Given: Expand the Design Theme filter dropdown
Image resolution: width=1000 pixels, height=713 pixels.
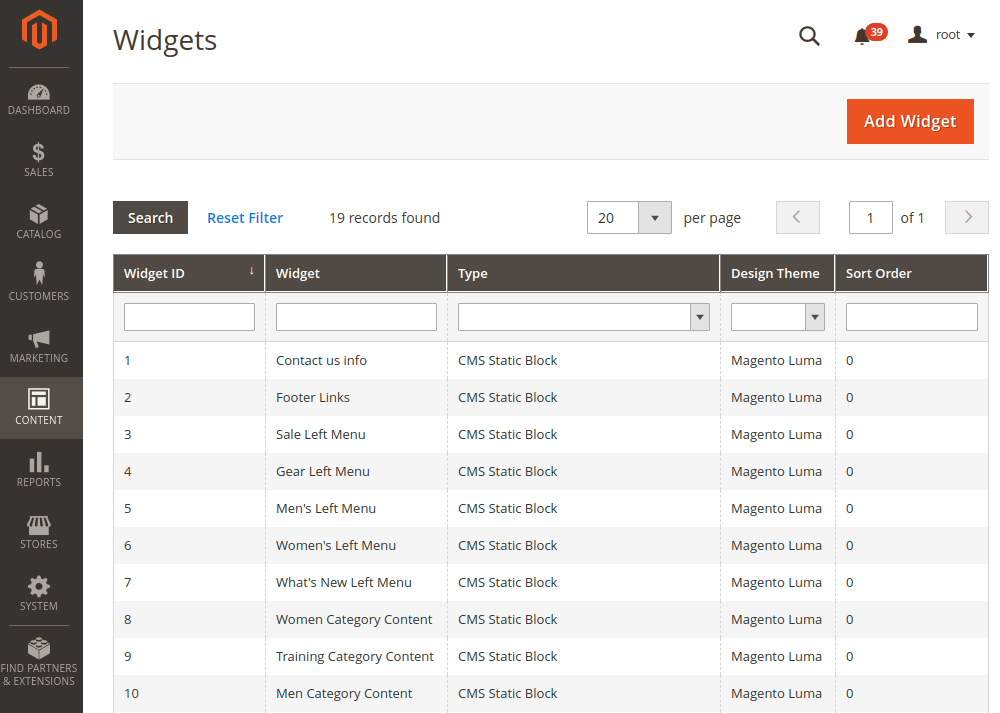Looking at the screenshot, I should click(x=815, y=317).
